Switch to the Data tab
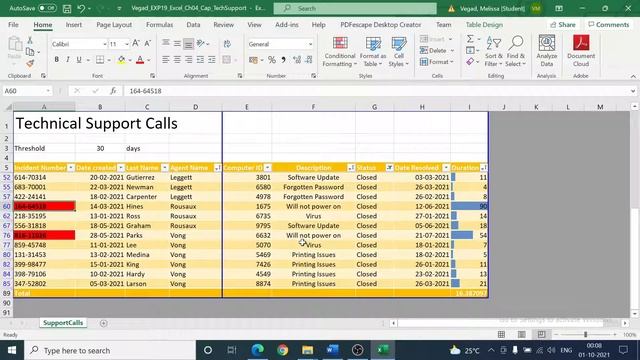This screenshot has width=640, height=360. click(x=193, y=25)
